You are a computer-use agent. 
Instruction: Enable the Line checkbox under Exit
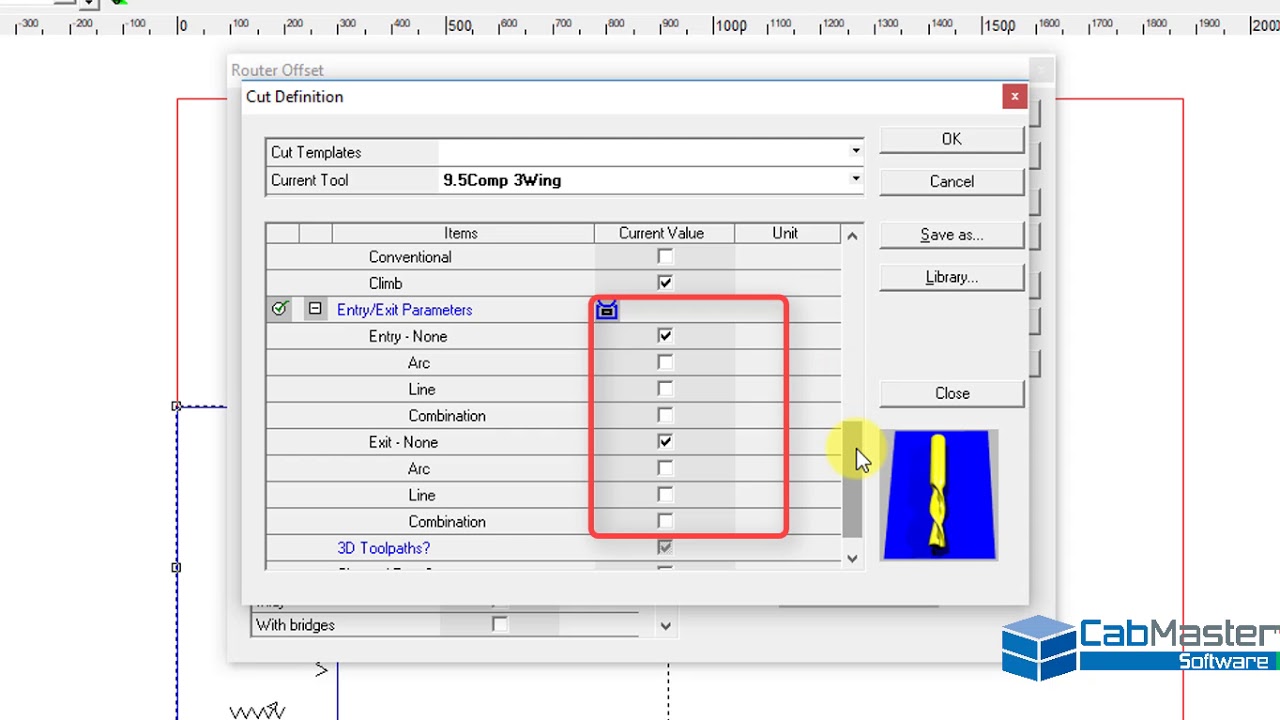click(x=665, y=495)
